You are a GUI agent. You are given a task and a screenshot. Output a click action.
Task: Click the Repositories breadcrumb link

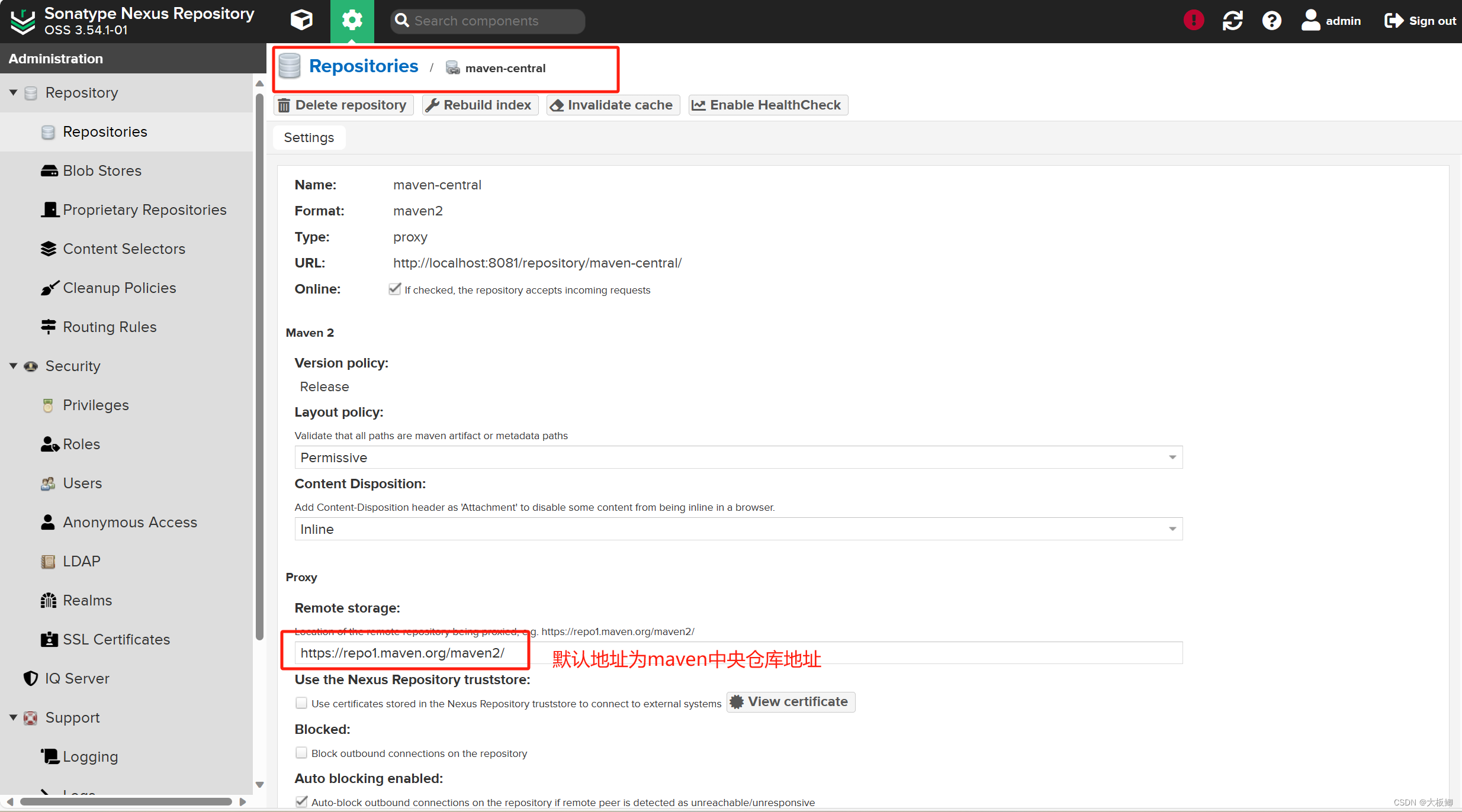(364, 66)
